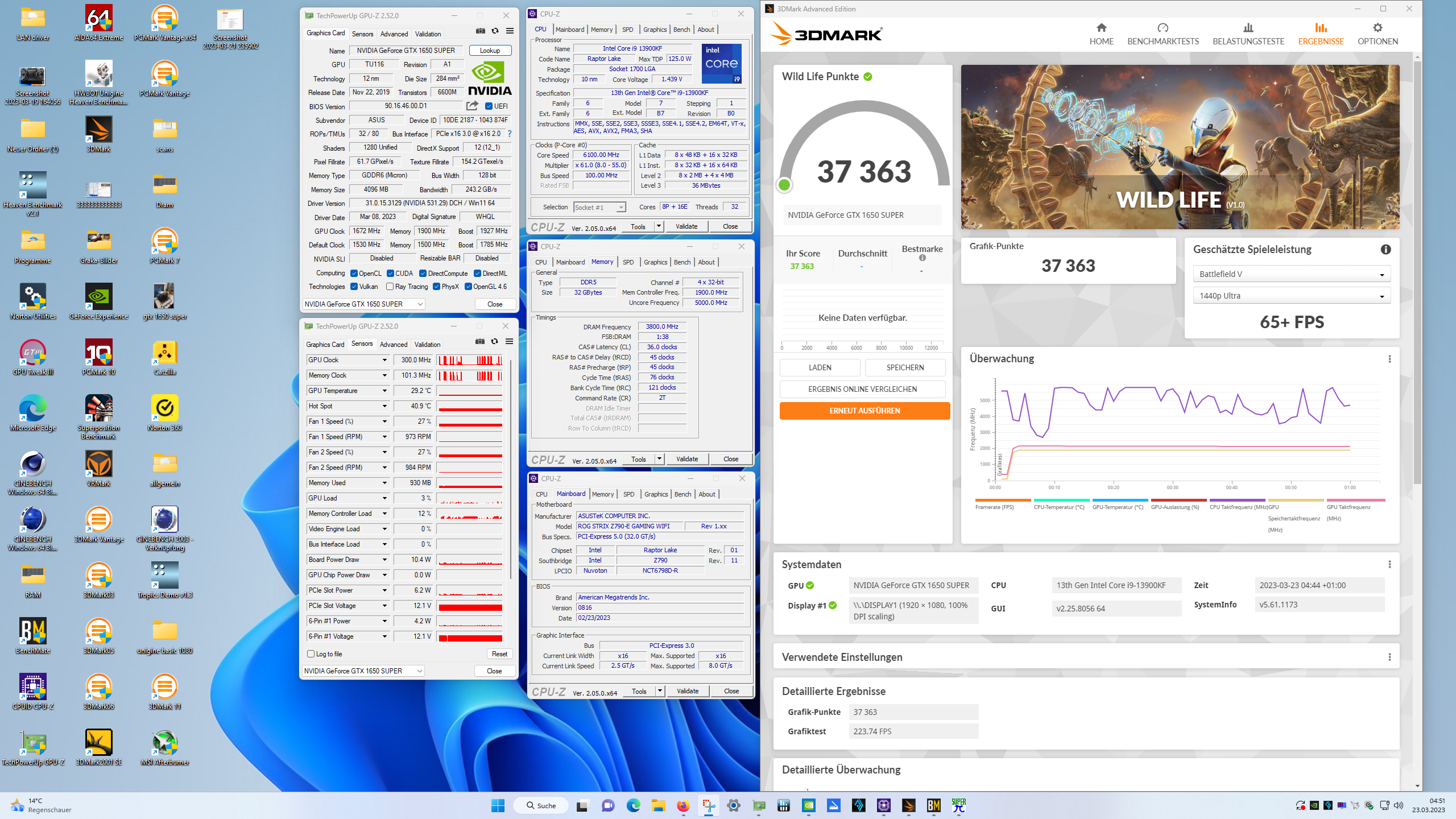Click Wild Life benchmark preview image
This screenshot has width=1456, height=819.
1180,147
